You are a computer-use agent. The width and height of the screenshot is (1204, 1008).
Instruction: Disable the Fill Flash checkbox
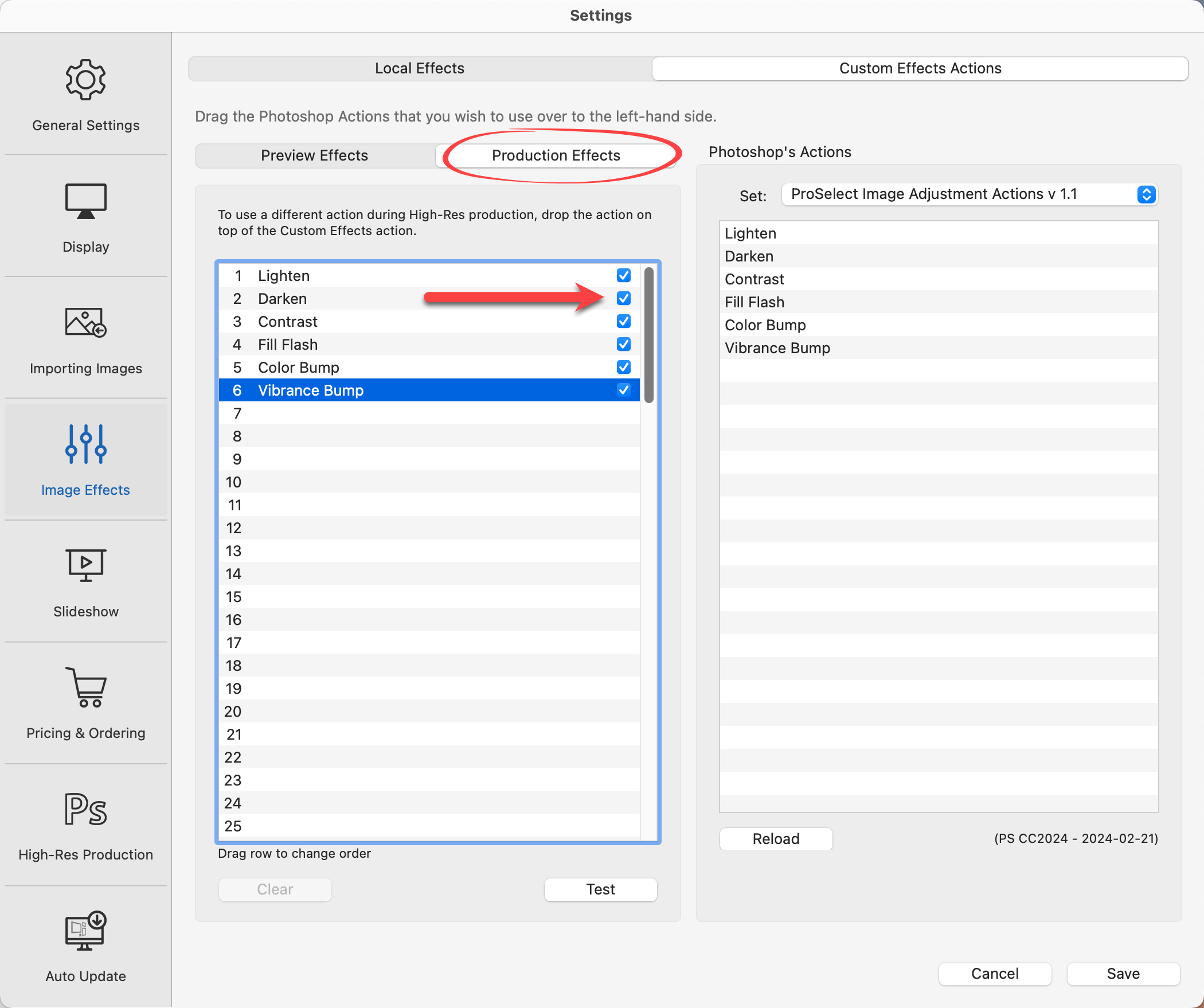623,345
